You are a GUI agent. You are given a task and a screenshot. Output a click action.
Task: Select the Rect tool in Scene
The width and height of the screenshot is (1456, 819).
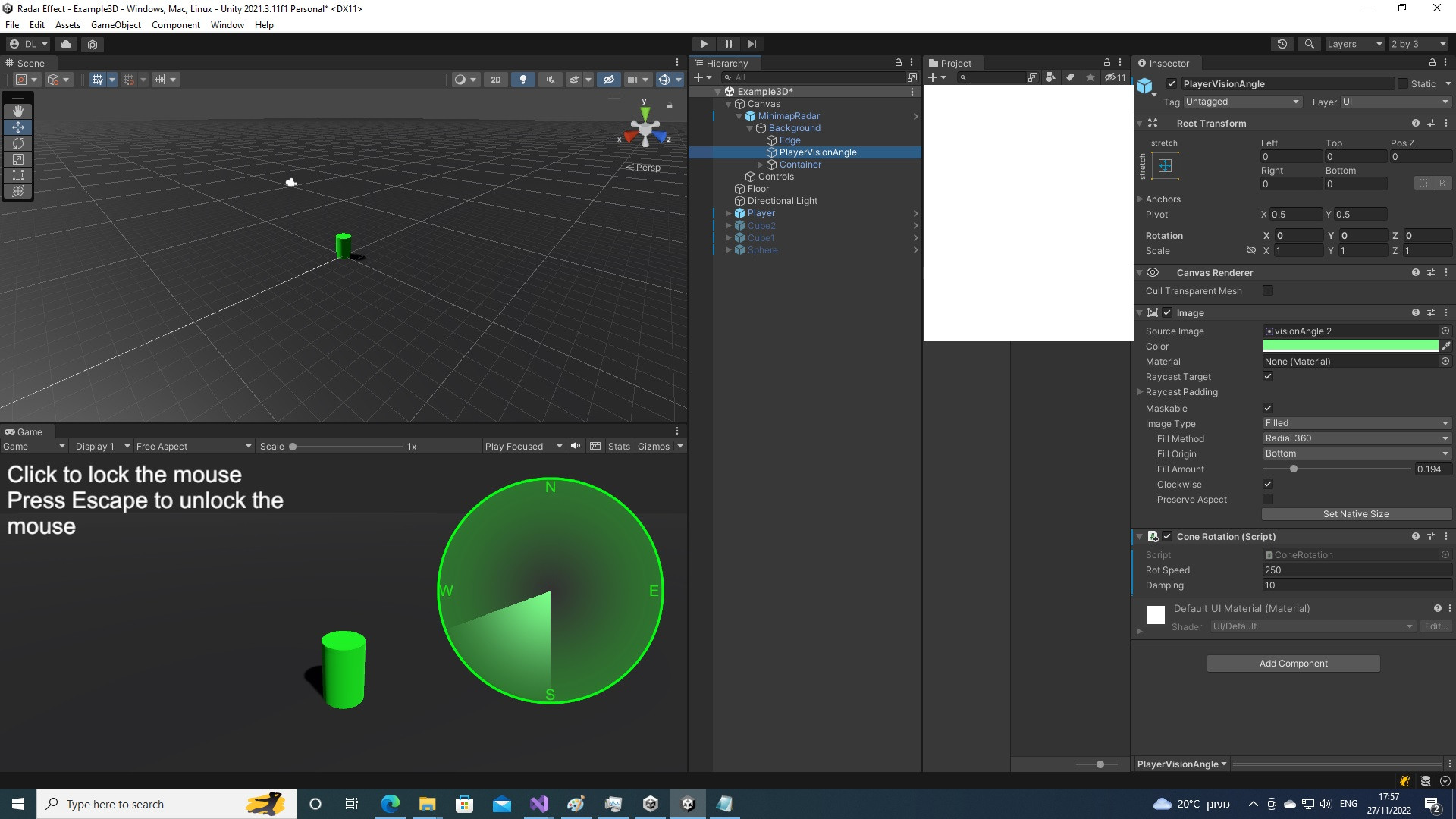coord(18,175)
